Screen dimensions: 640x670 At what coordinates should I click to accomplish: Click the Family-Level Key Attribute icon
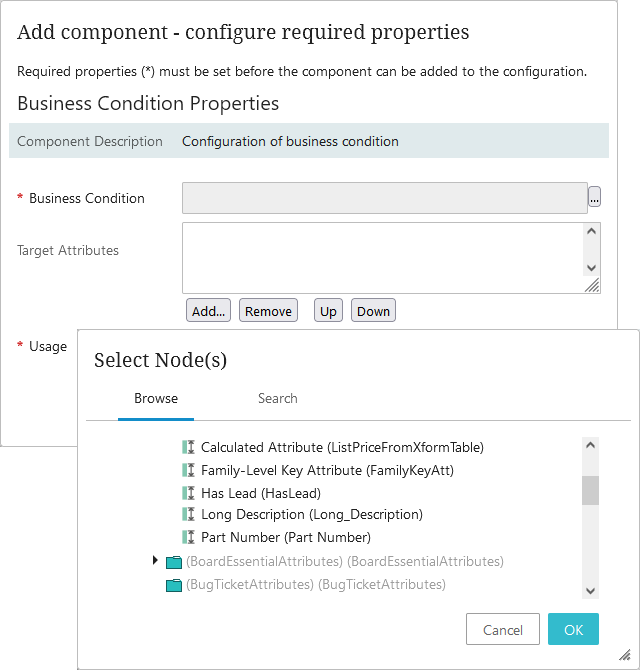click(x=187, y=470)
